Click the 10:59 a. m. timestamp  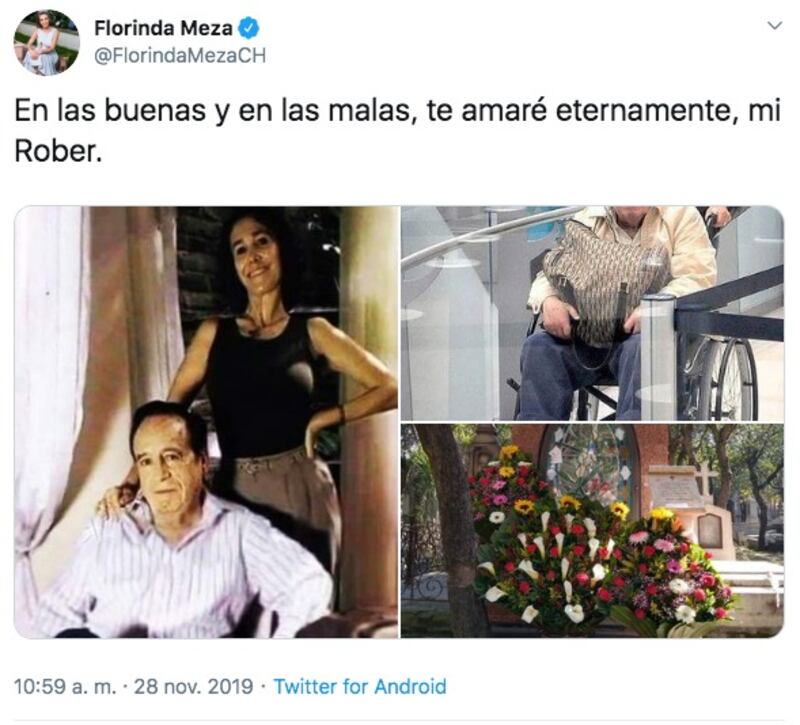65,687
